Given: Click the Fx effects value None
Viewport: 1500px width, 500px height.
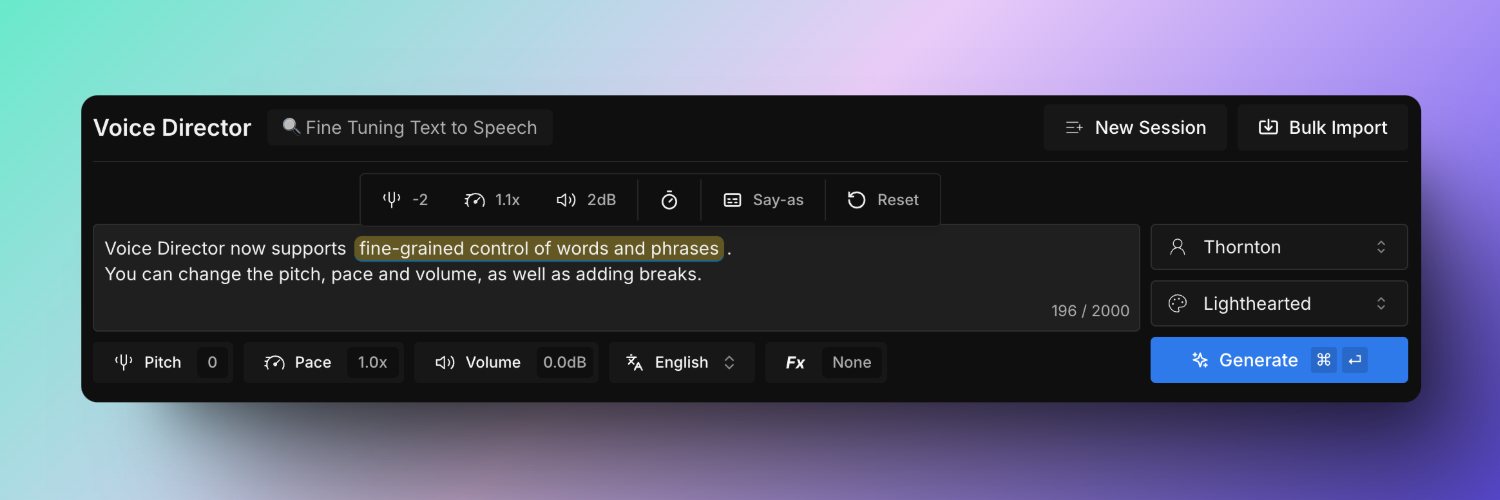Looking at the screenshot, I should pos(852,362).
